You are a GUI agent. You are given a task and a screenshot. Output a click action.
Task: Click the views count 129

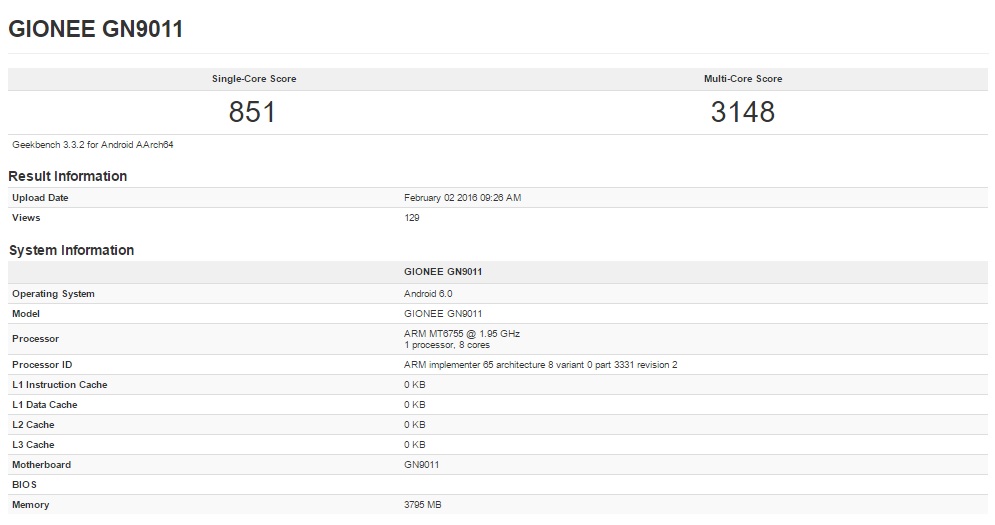coord(412,218)
